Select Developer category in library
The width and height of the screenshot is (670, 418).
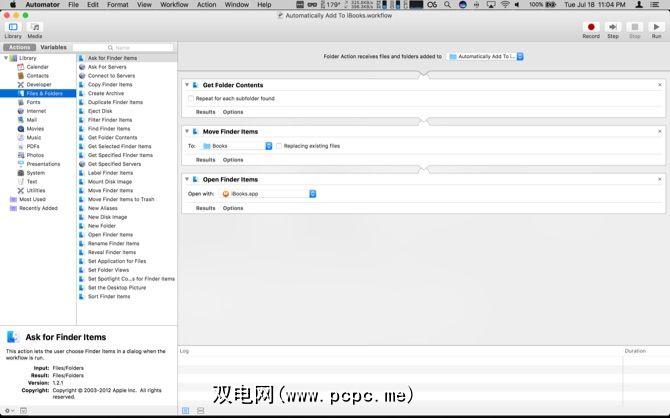[x=38, y=85]
